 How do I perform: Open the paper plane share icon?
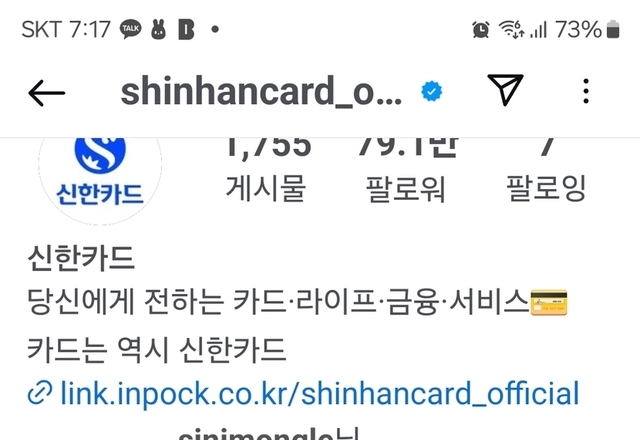[505, 90]
